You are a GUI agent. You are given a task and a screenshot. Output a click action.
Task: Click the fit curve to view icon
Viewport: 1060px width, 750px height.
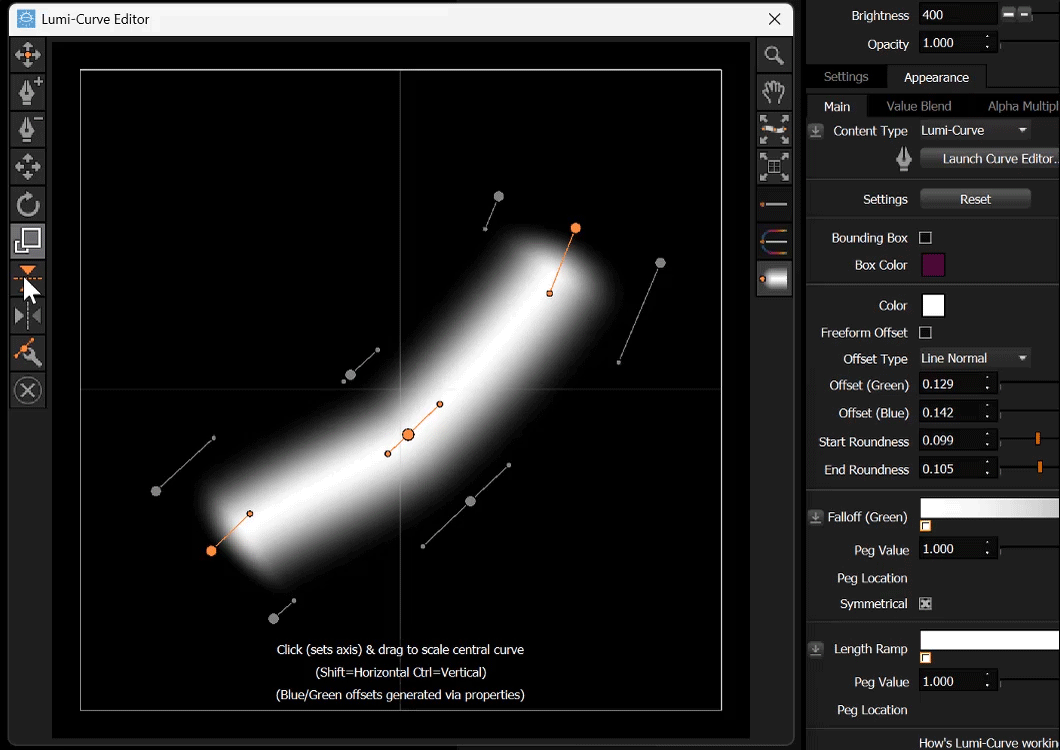point(774,129)
